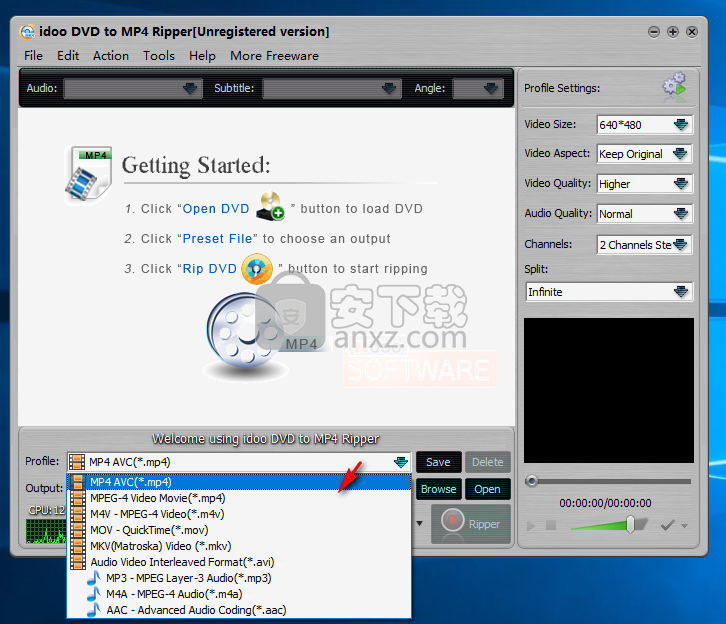Open the Action menu
Screen dimensions: 726x624
(111, 56)
